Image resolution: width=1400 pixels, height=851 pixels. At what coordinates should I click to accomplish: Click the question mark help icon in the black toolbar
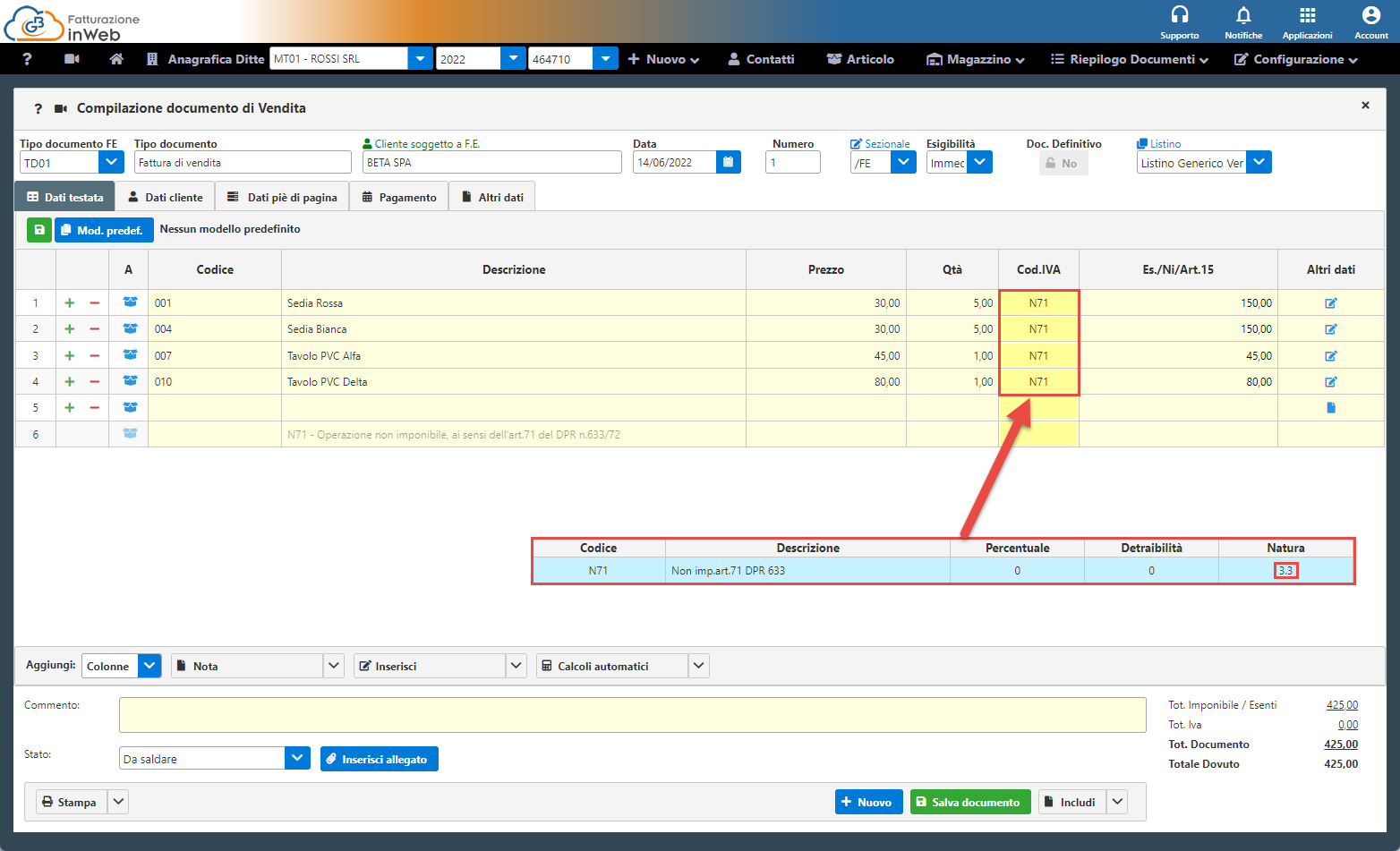(27, 59)
